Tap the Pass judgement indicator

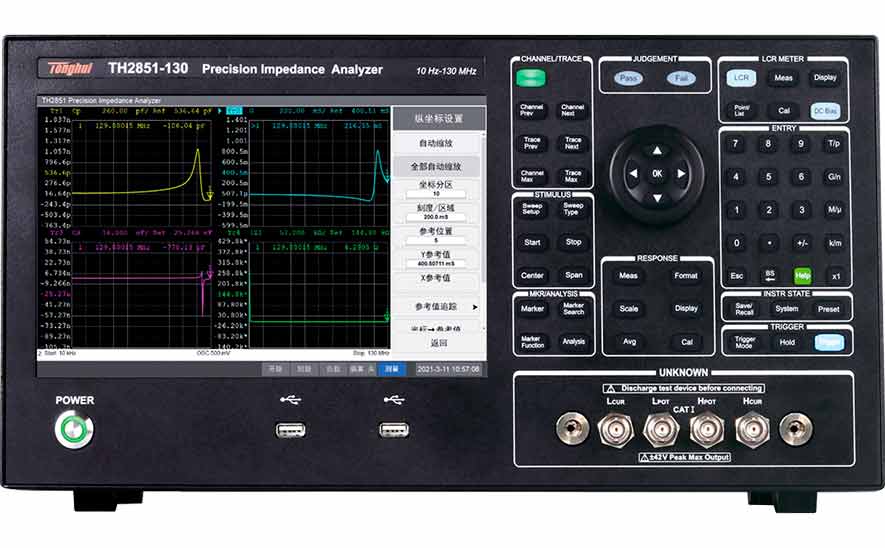pyautogui.click(x=628, y=78)
